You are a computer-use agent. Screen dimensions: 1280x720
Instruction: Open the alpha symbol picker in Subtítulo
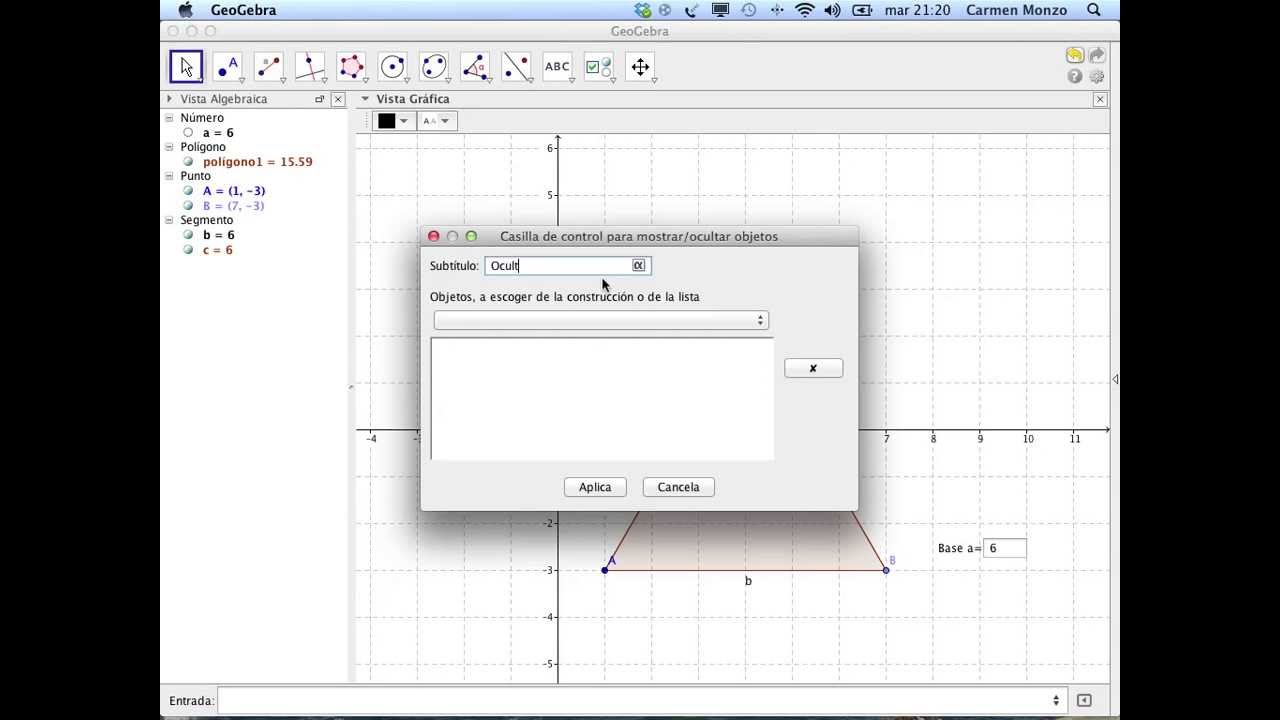click(x=638, y=265)
